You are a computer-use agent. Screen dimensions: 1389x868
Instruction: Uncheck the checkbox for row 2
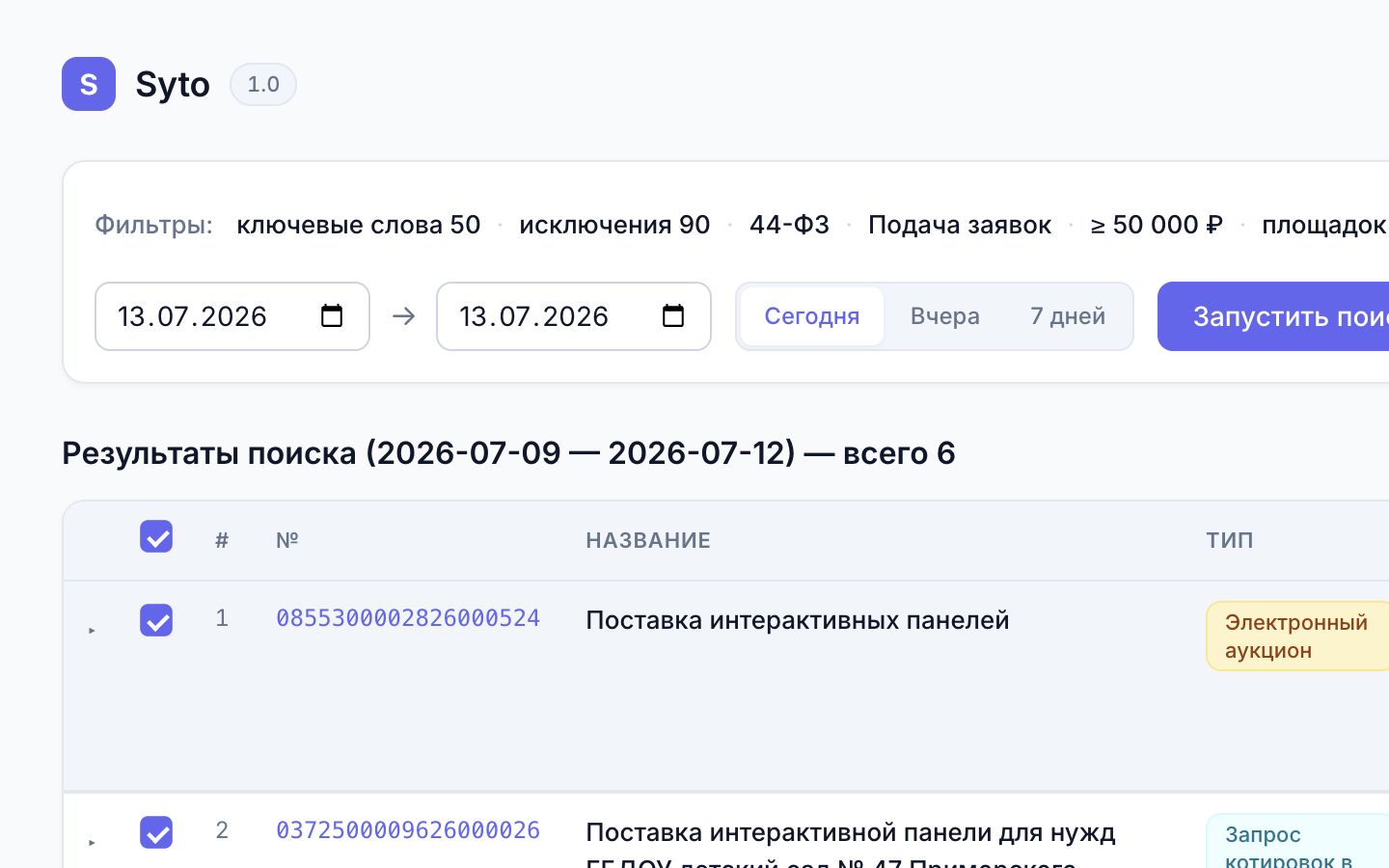(156, 832)
